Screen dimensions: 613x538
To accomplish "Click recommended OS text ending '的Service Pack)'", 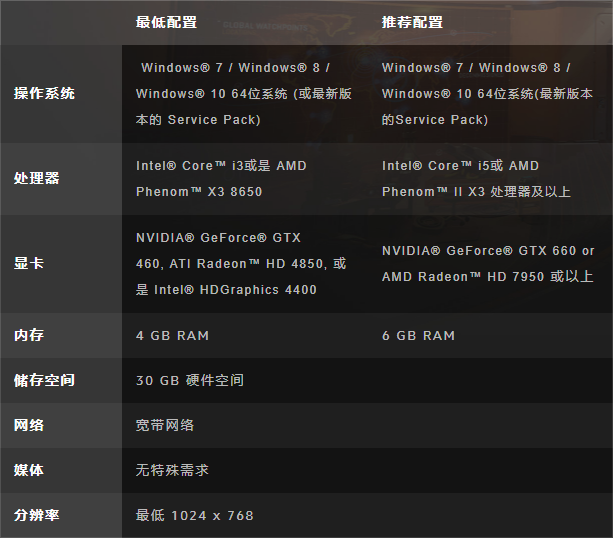I will click(487, 94).
